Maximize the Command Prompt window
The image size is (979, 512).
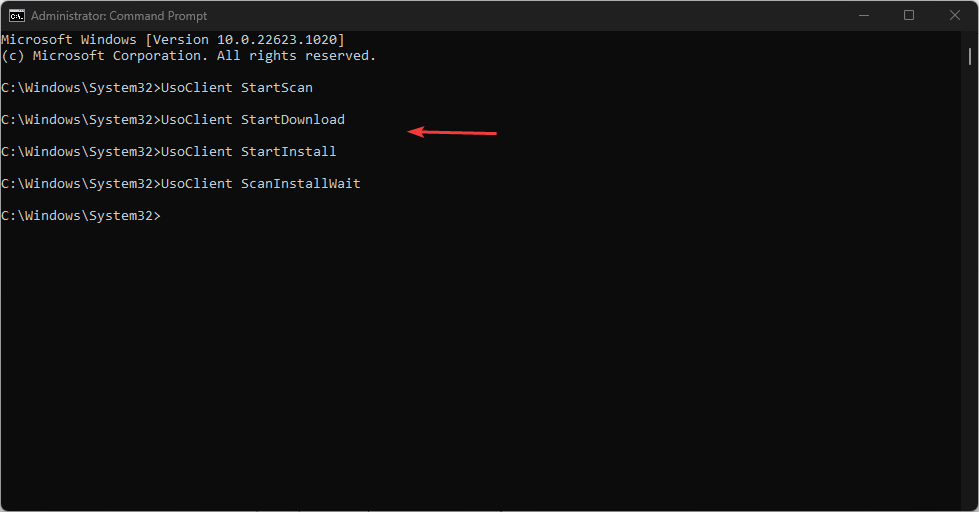pos(909,16)
